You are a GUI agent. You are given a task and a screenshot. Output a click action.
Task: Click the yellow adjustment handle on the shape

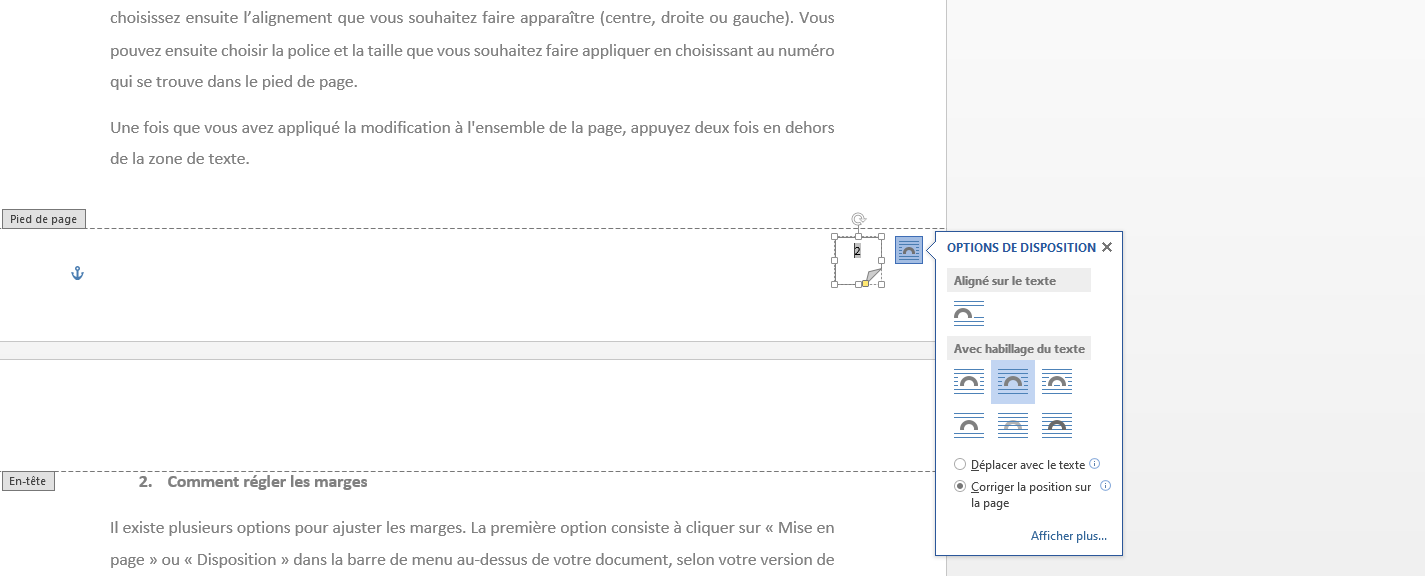pos(865,284)
